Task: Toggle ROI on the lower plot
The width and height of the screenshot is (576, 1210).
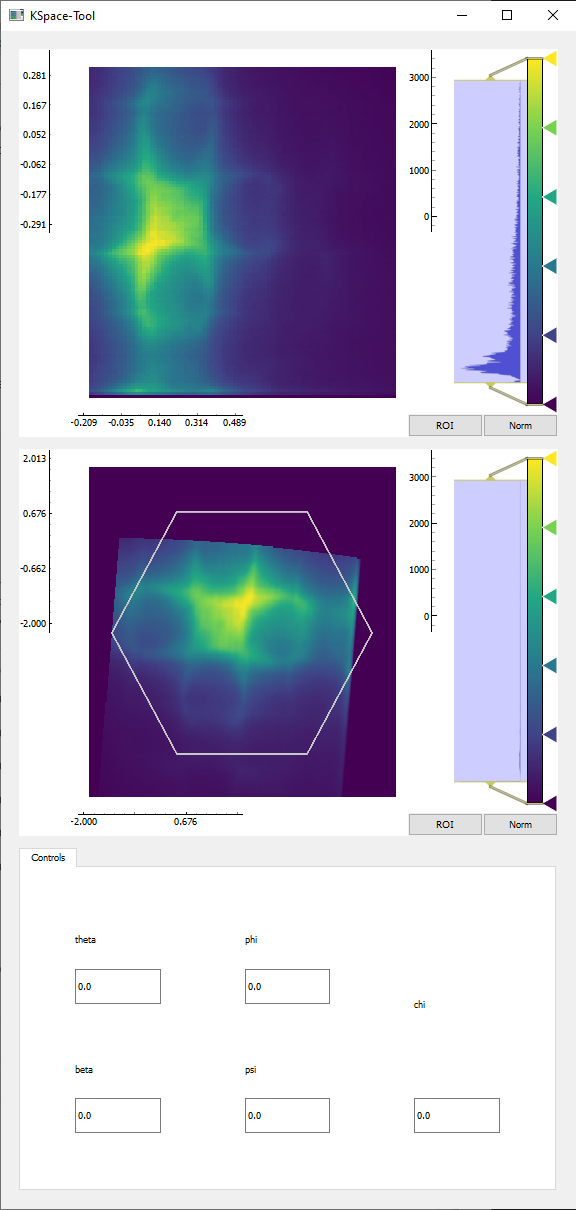Action: tap(445, 824)
